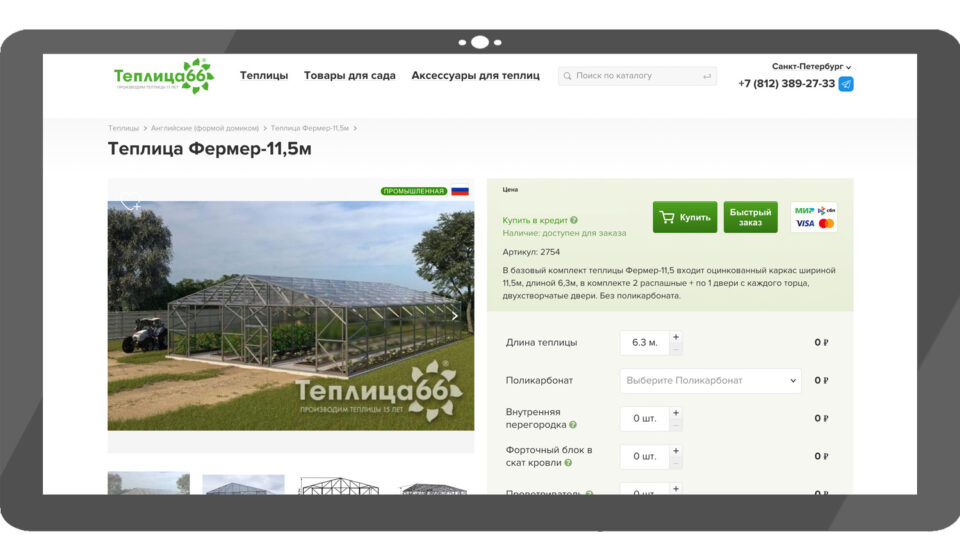Click the Теплица66 logo in header

[x=163, y=77]
